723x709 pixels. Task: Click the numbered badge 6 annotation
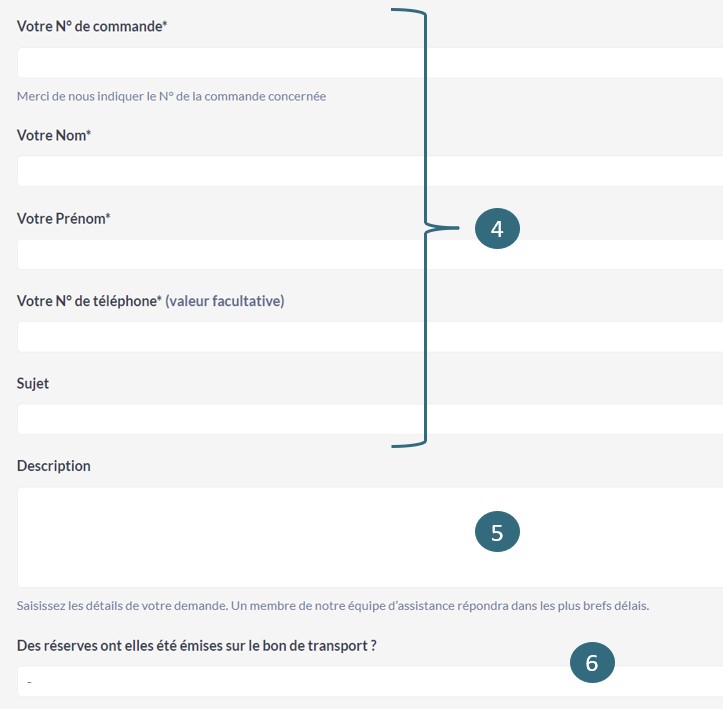[592, 662]
